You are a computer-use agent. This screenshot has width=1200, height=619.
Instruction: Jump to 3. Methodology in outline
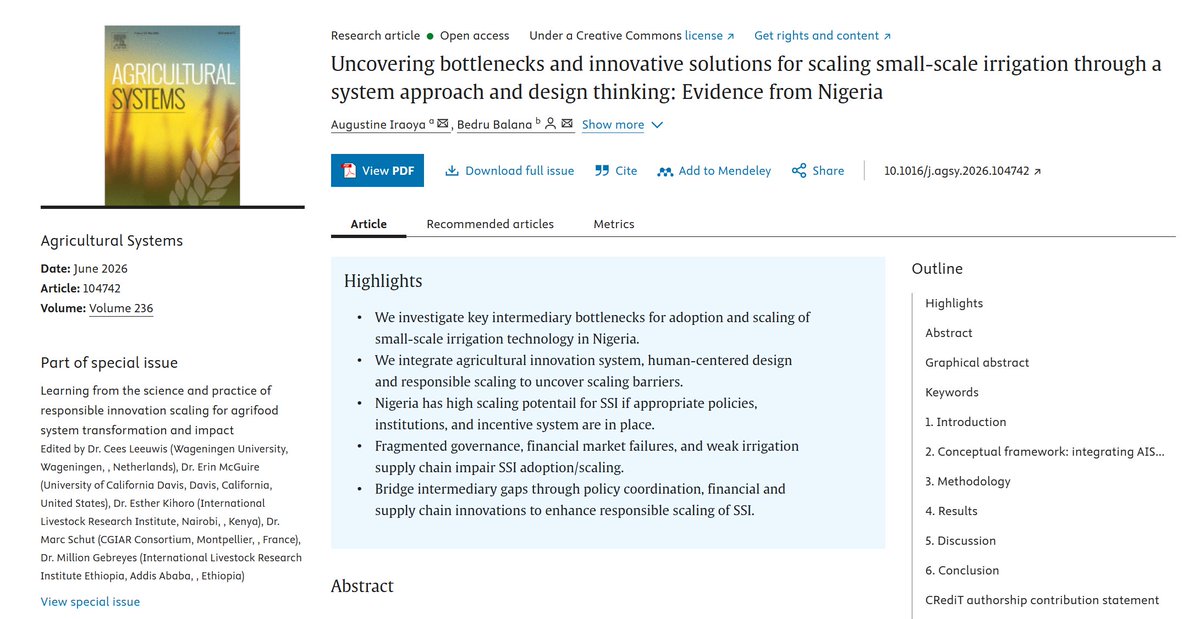(968, 482)
